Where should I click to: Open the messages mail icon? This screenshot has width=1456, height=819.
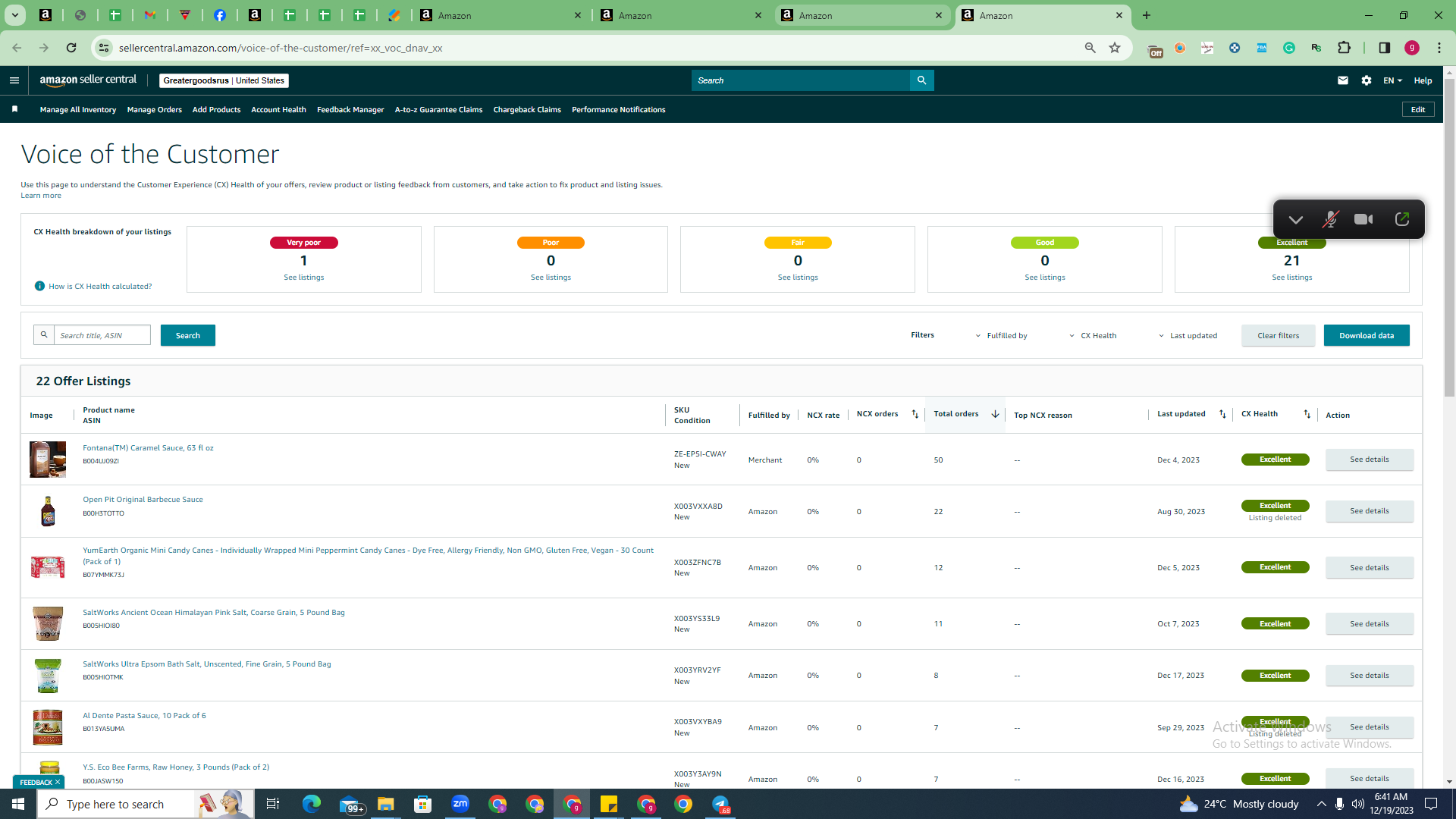click(x=1343, y=80)
